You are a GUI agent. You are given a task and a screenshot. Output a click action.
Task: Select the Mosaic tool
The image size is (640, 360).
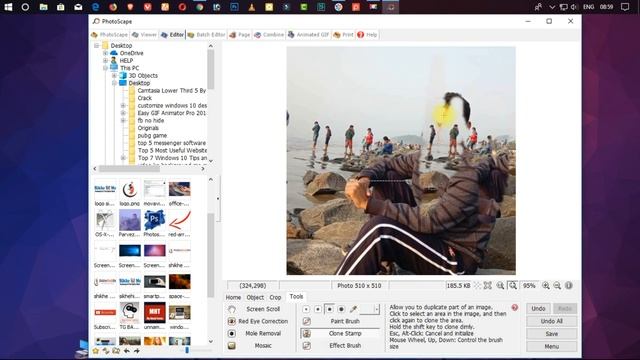(258, 346)
